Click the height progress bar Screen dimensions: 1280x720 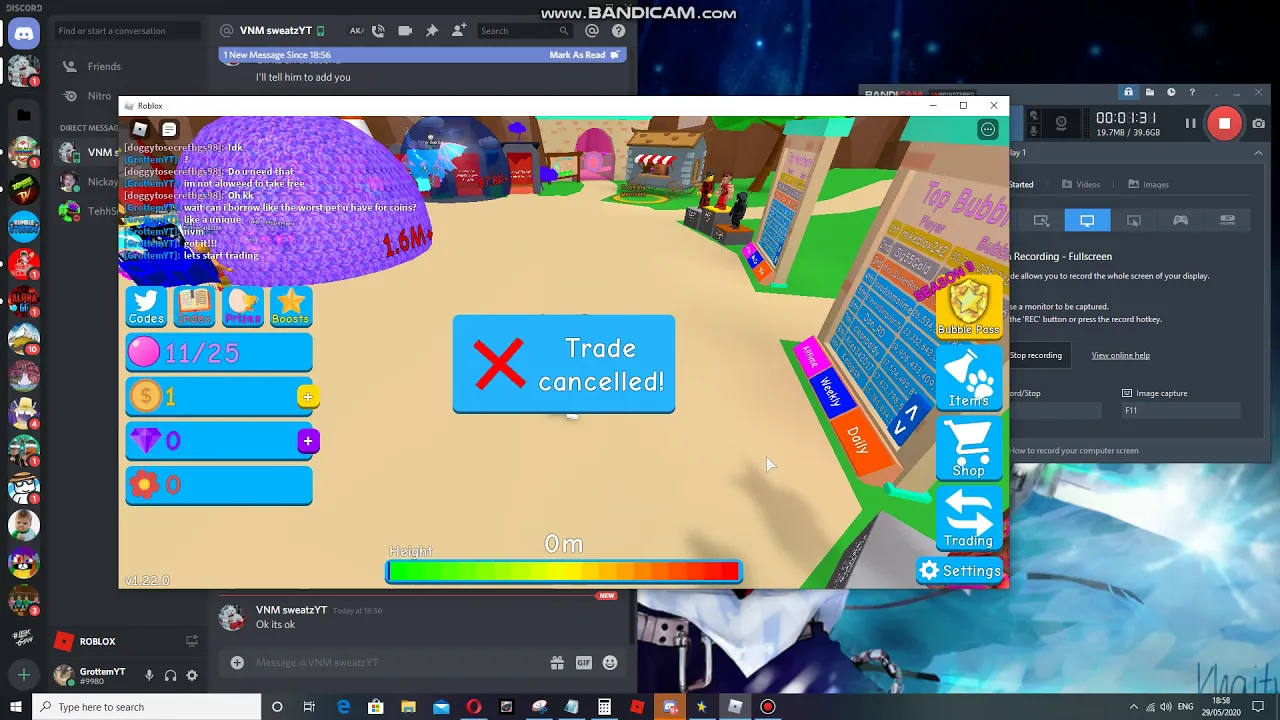(x=564, y=571)
